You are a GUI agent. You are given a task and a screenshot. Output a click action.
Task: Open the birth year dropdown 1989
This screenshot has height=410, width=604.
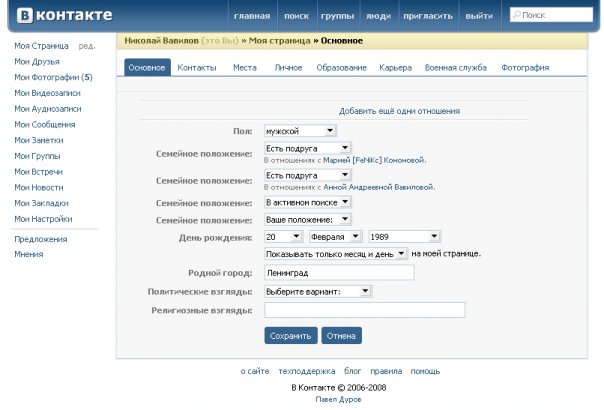point(403,237)
